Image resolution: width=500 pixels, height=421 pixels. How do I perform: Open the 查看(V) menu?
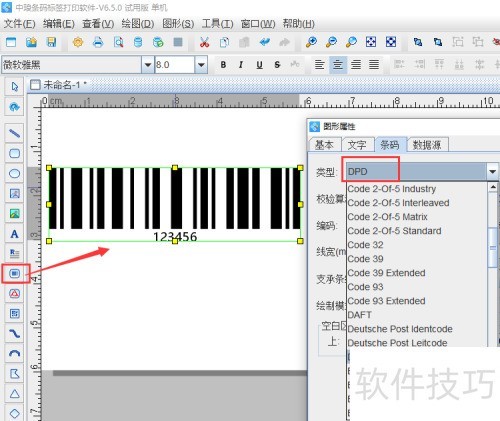tap(98, 24)
